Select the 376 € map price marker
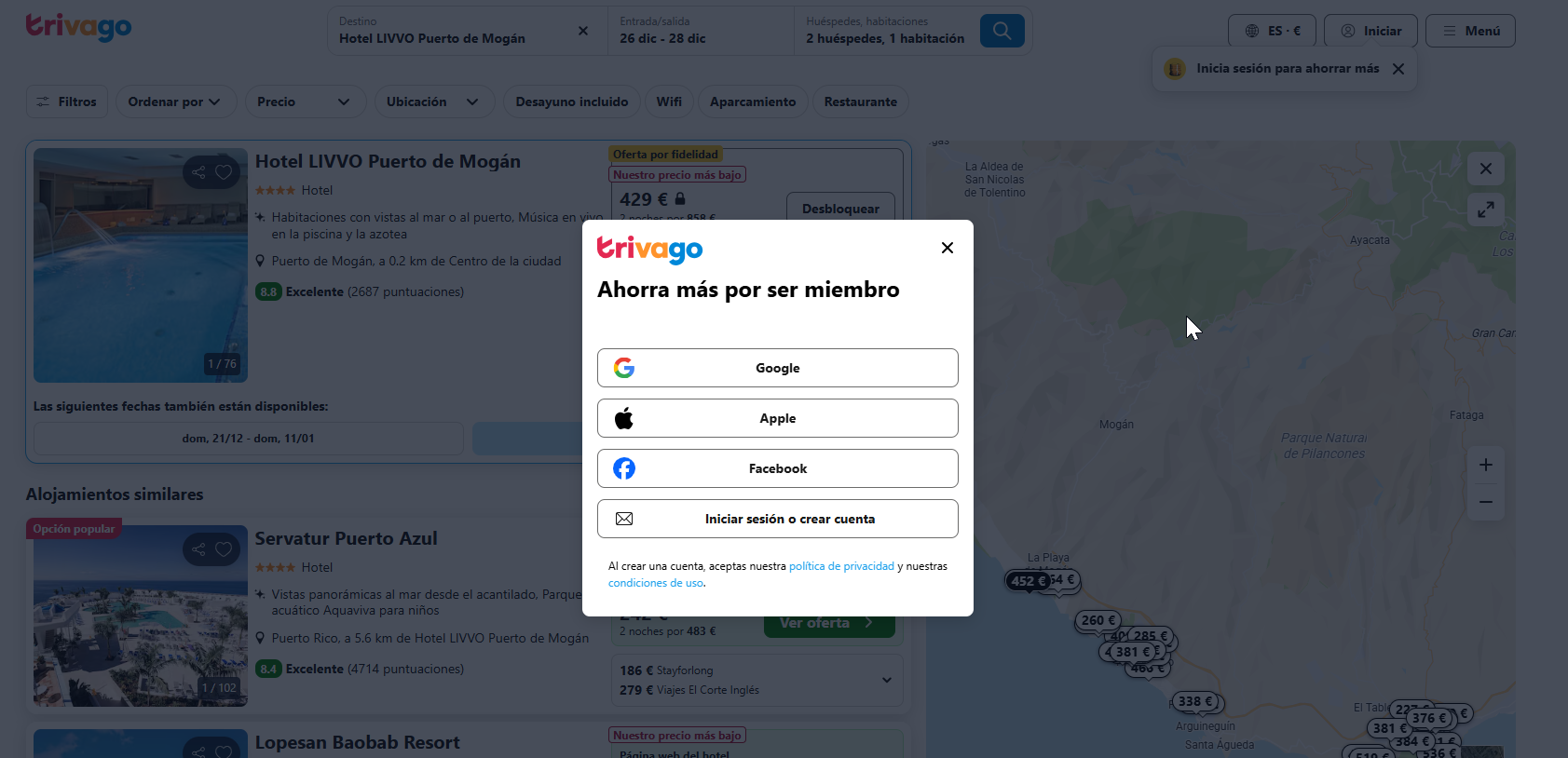The width and height of the screenshot is (1568, 758). 1429,718
